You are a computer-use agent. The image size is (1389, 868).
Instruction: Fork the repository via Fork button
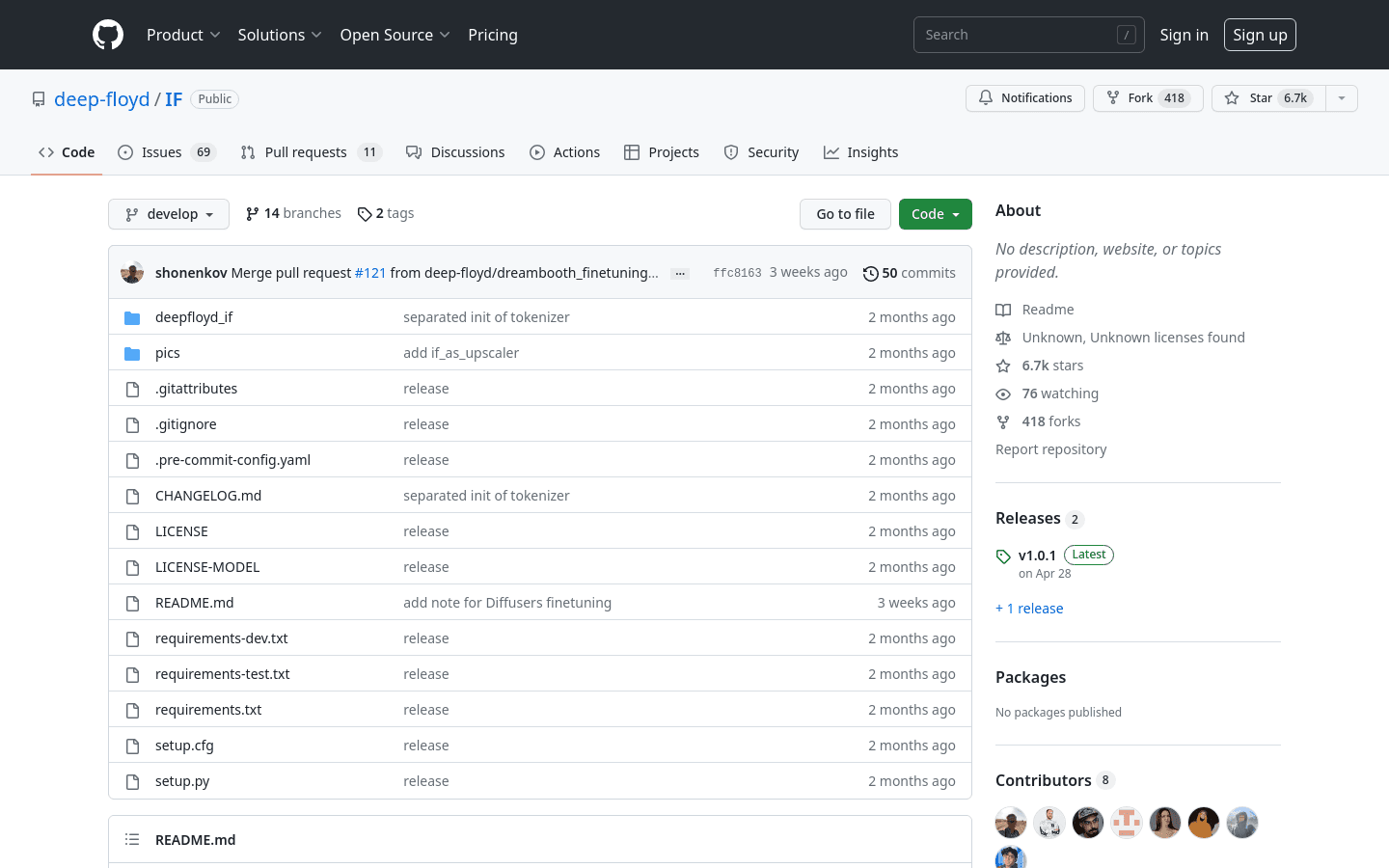click(1147, 98)
